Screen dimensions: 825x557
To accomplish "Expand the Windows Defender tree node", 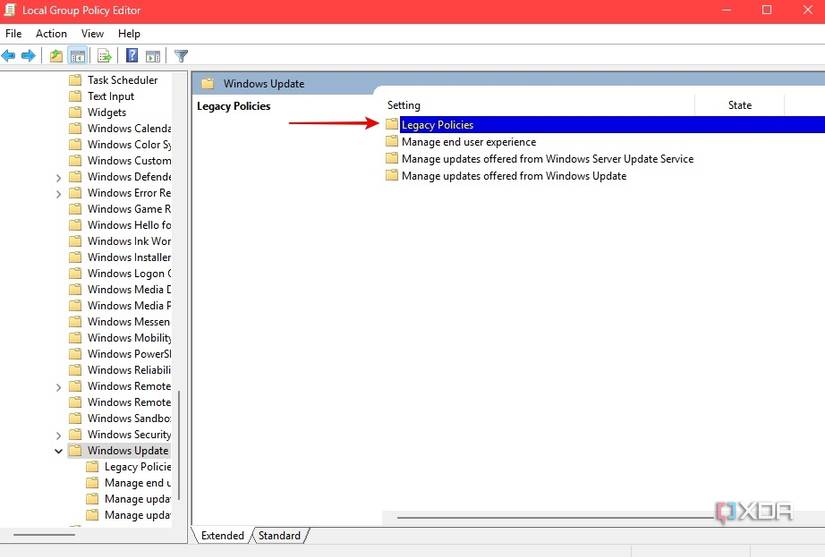I will (58, 178).
